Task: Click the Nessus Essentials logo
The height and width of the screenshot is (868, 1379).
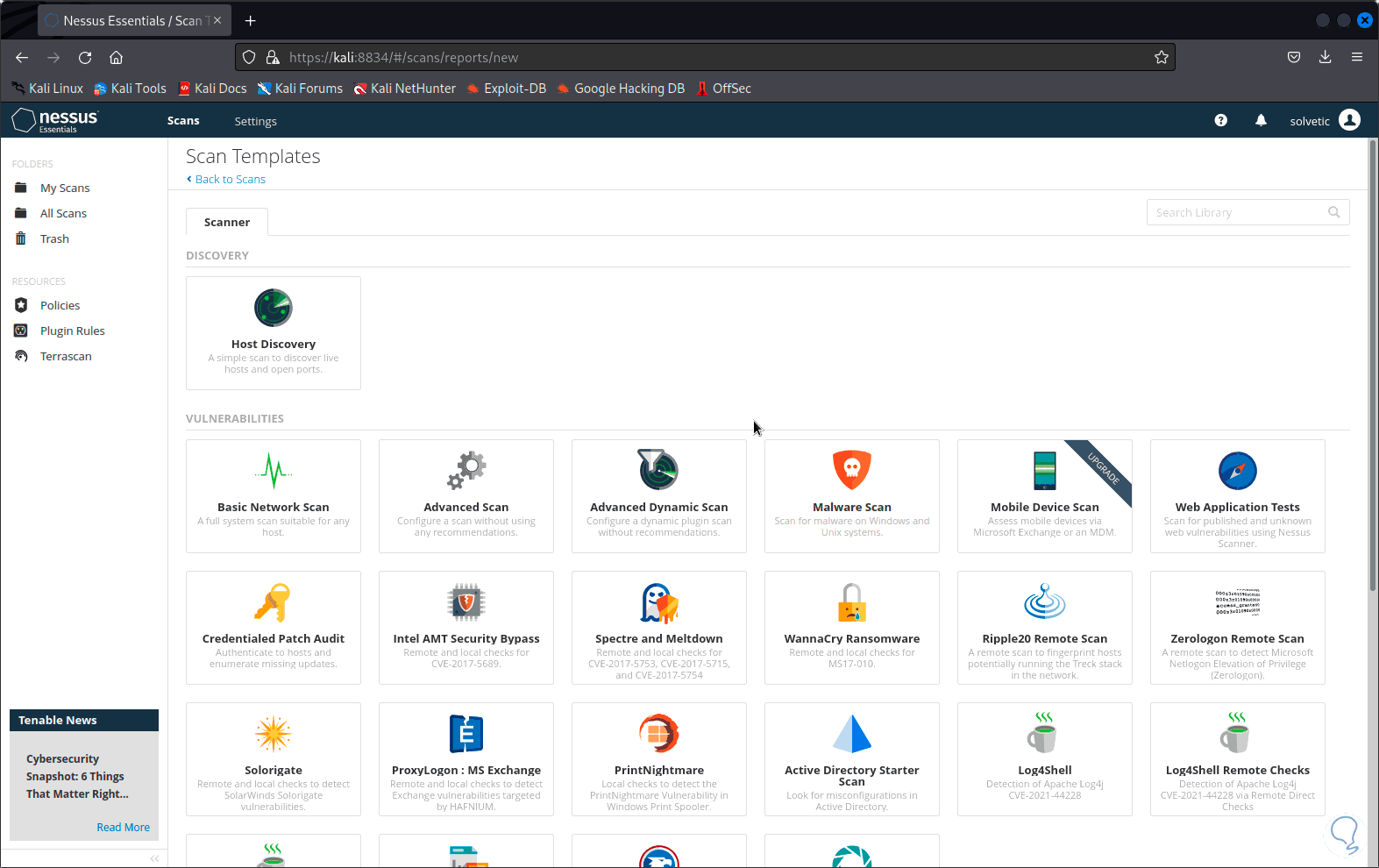Action: click(56, 120)
